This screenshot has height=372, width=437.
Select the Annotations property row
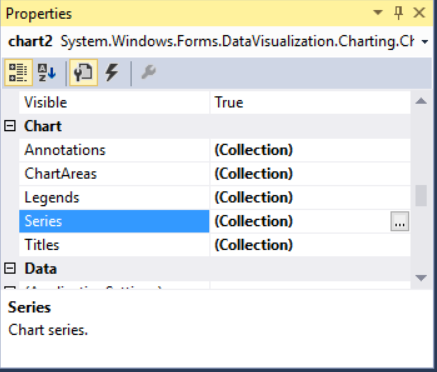pos(215,150)
